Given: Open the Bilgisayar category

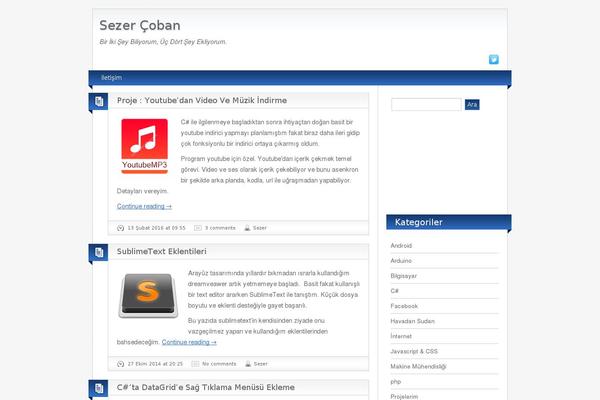Looking at the screenshot, I should [403, 276].
